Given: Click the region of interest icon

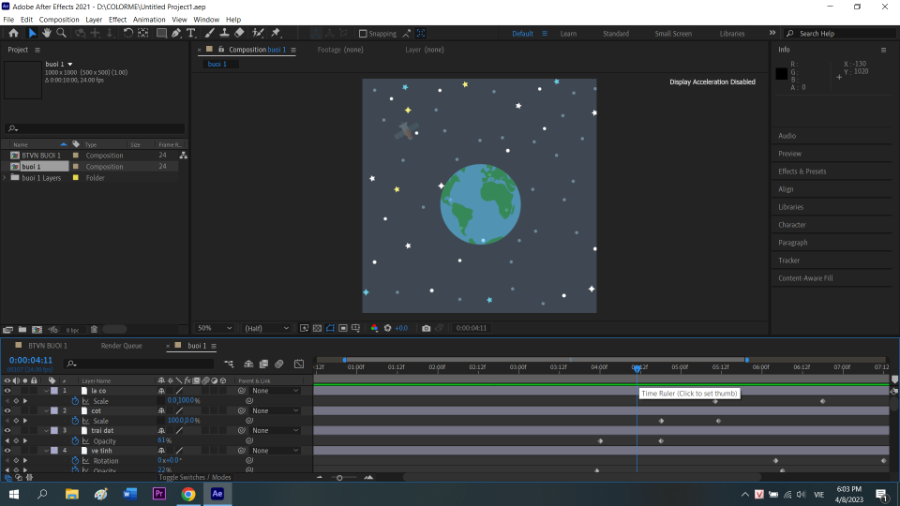Looking at the screenshot, I should click(x=343, y=328).
